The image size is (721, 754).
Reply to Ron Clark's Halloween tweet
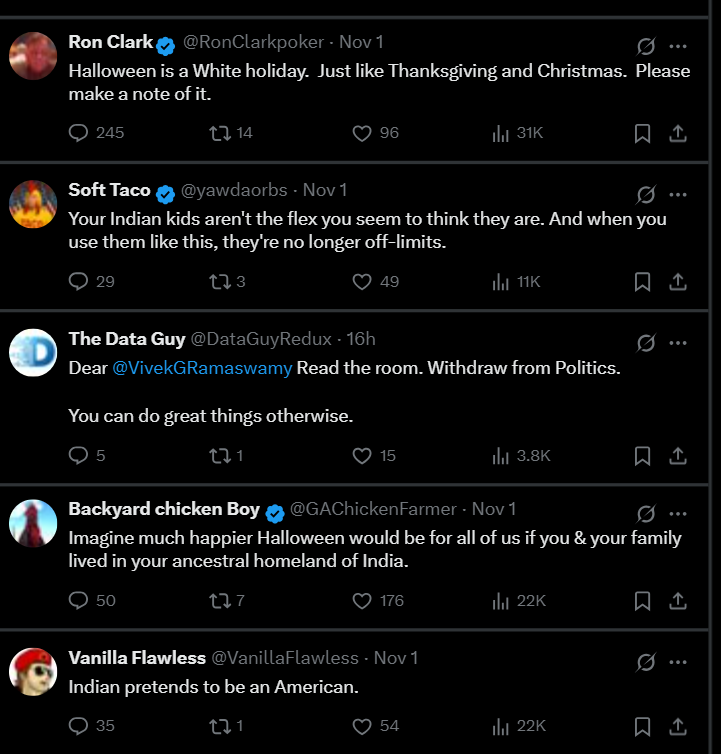point(79,133)
